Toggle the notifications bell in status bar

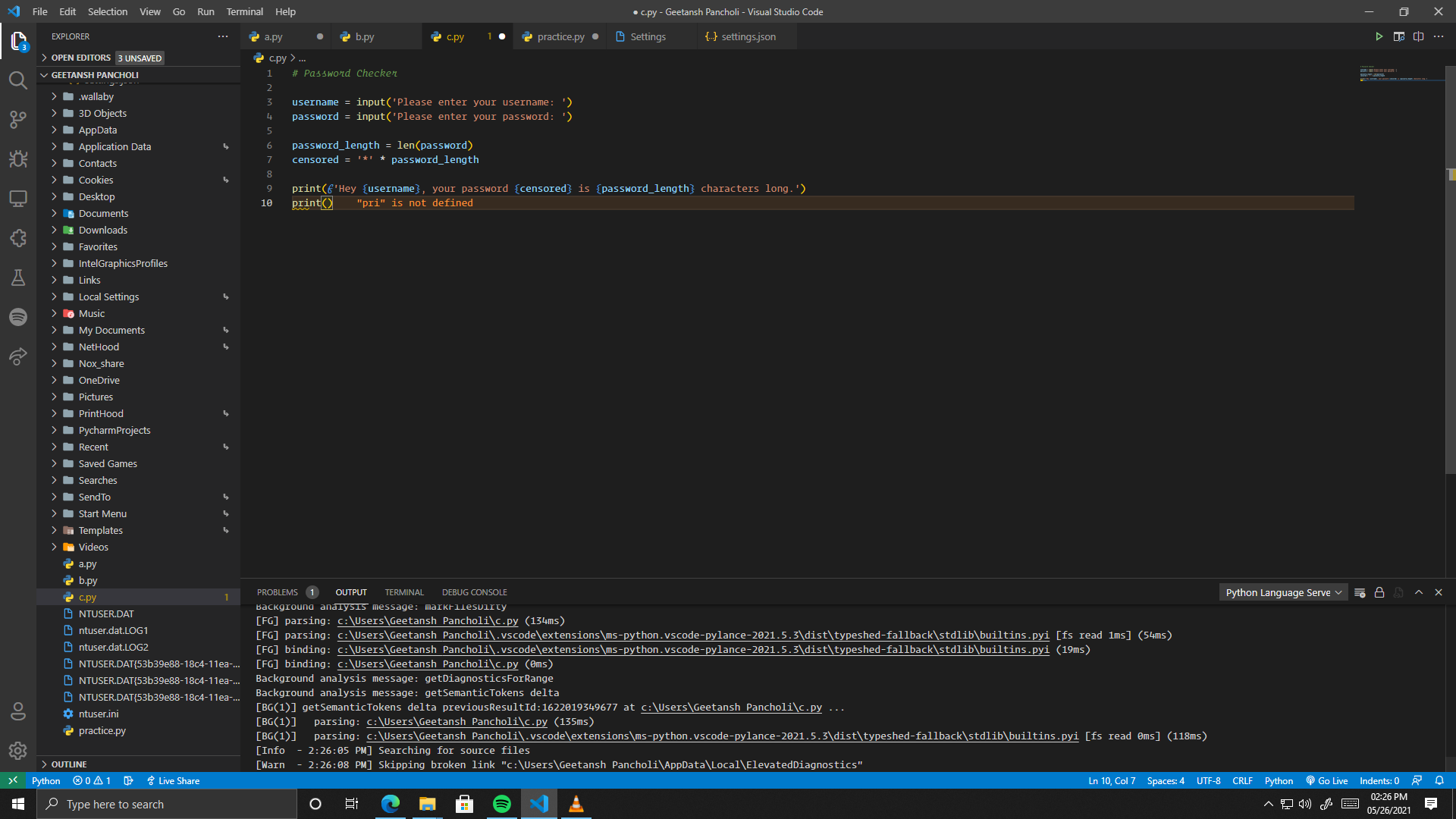click(1440, 780)
